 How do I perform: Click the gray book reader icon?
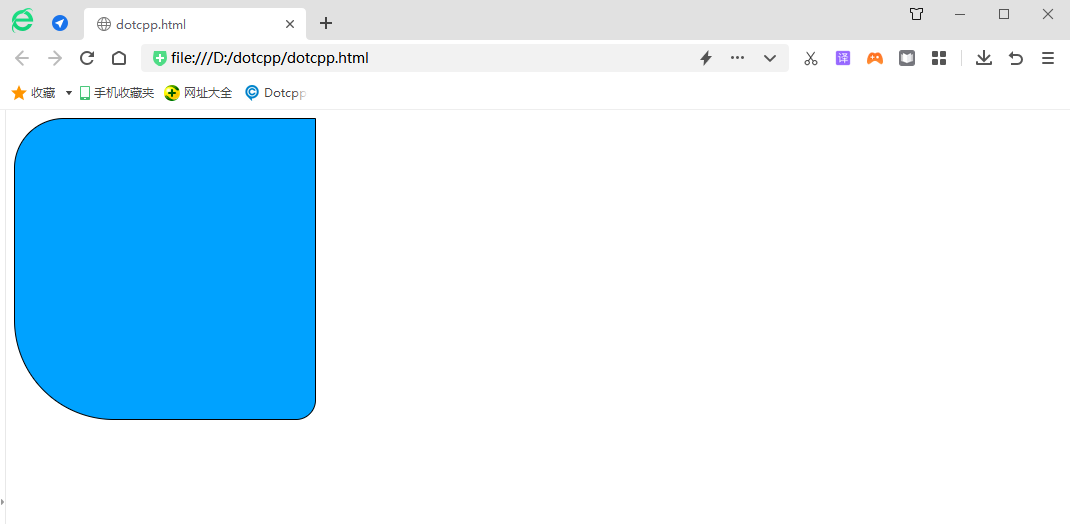907,58
